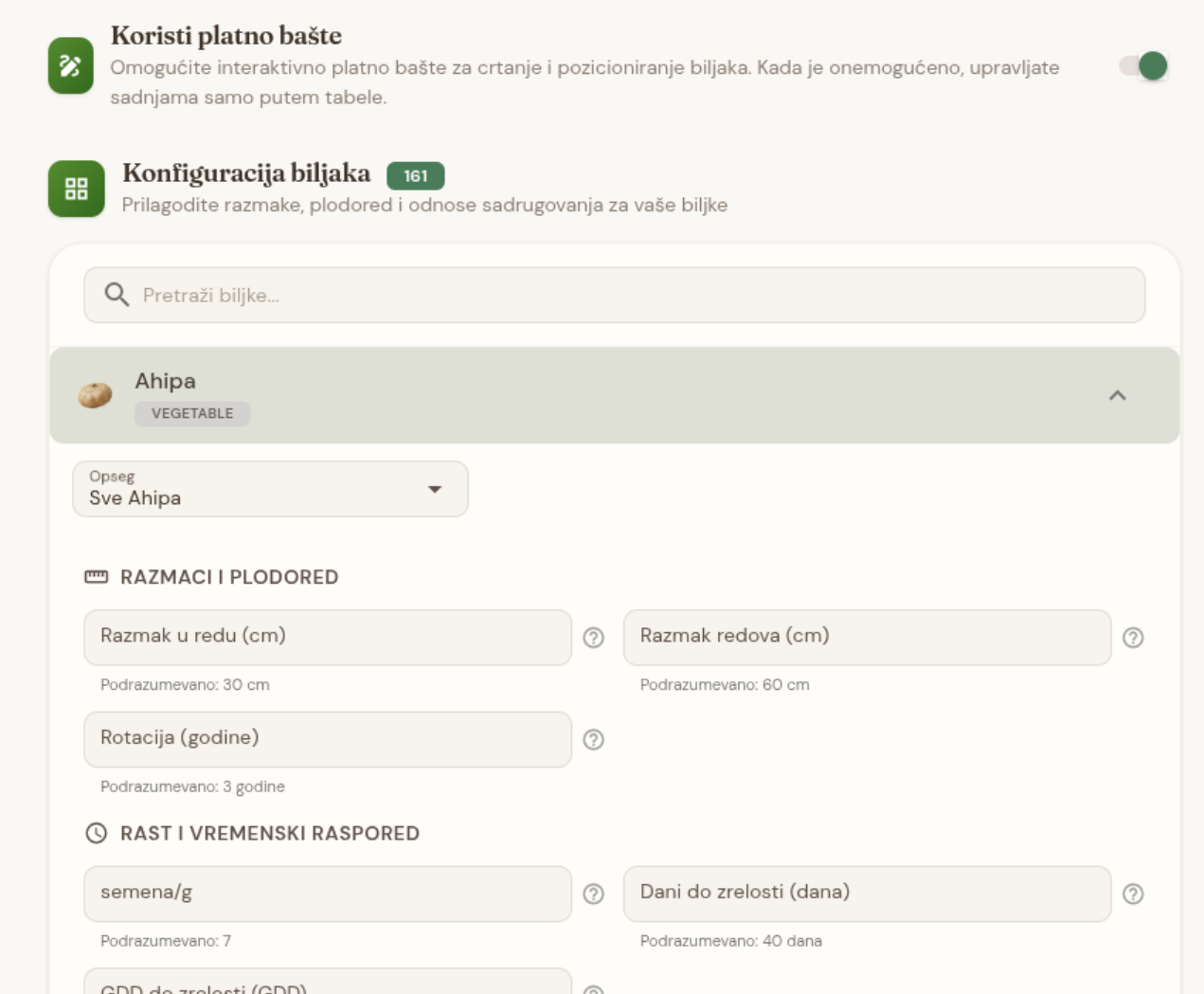
Task: Click the 161 plant count badge
Action: pyautogui.click(x=416, y=175)
